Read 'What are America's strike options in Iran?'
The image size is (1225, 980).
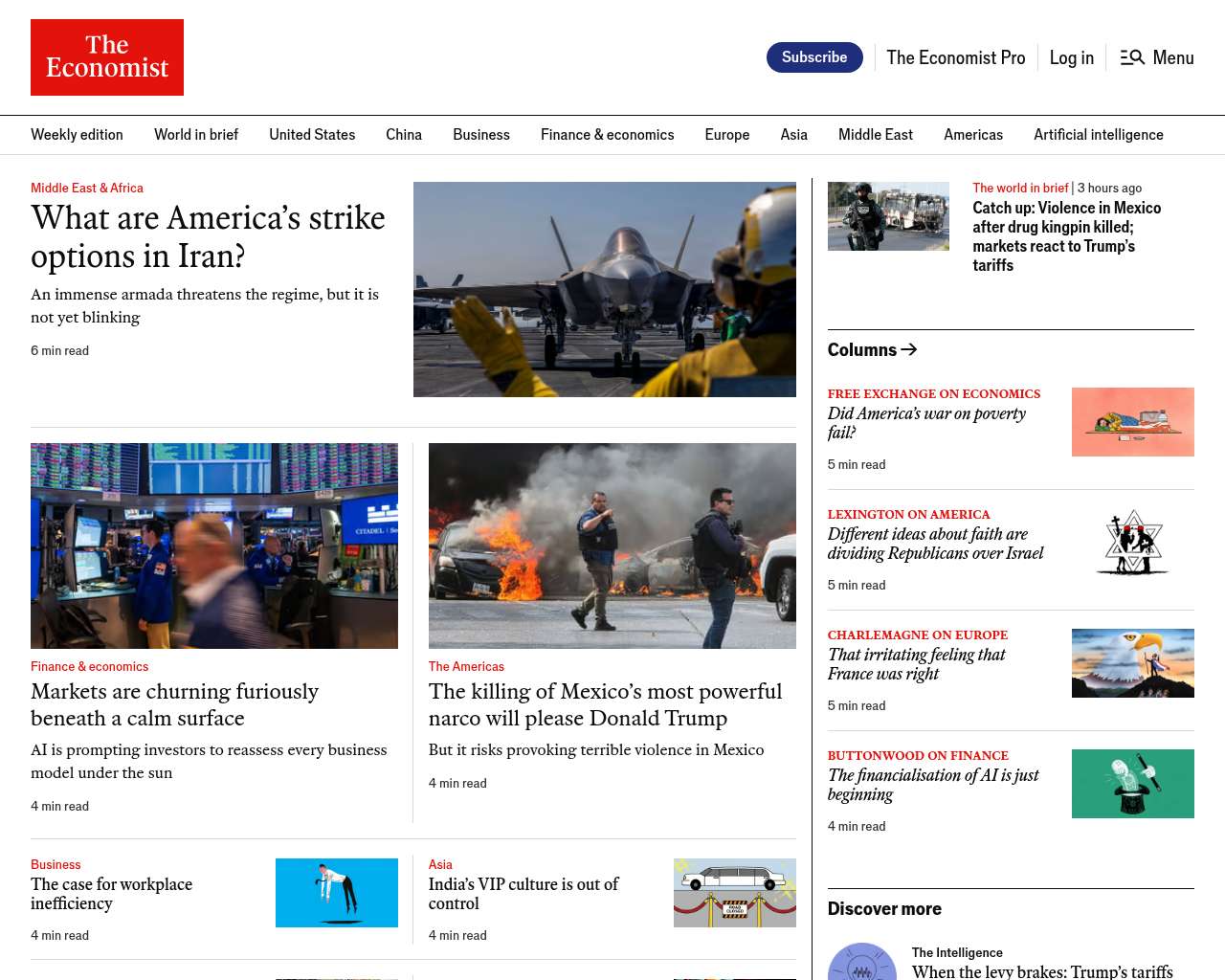click(x=208, y=236)
